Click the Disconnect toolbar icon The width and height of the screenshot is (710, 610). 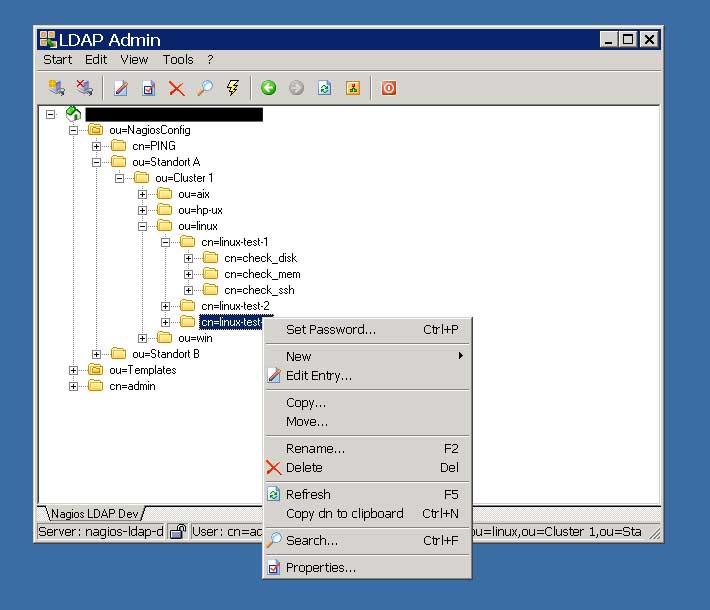pyautogui.click(x=84, y=87)
